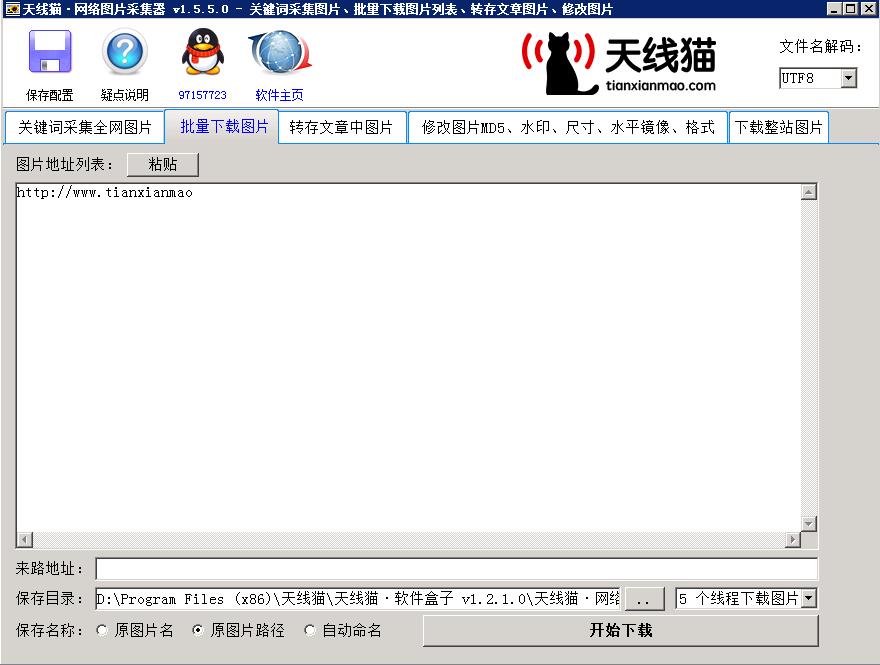880x665 pixels.
Task: Click the URL list scroll down arrow
Action: (x=809, y=524)
